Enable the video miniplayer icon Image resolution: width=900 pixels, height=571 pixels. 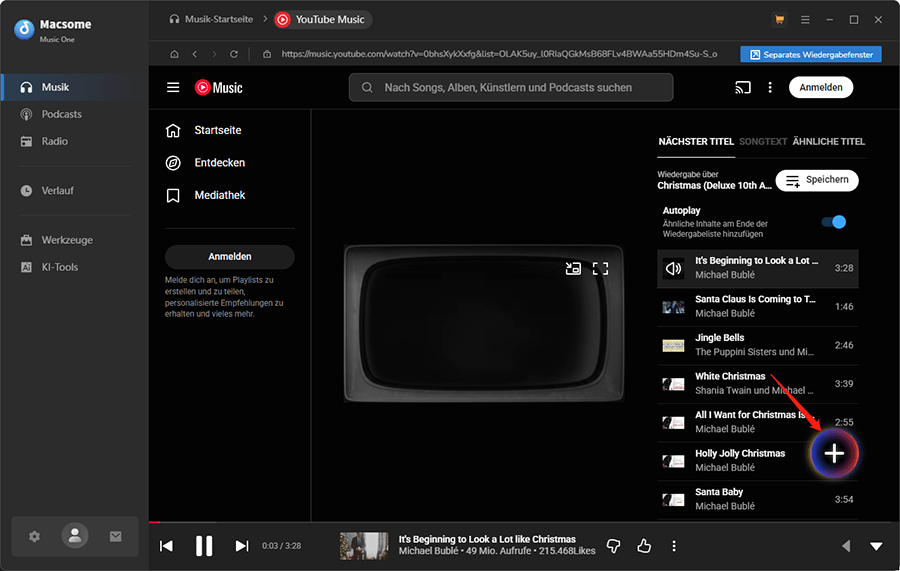pos(573,269)
